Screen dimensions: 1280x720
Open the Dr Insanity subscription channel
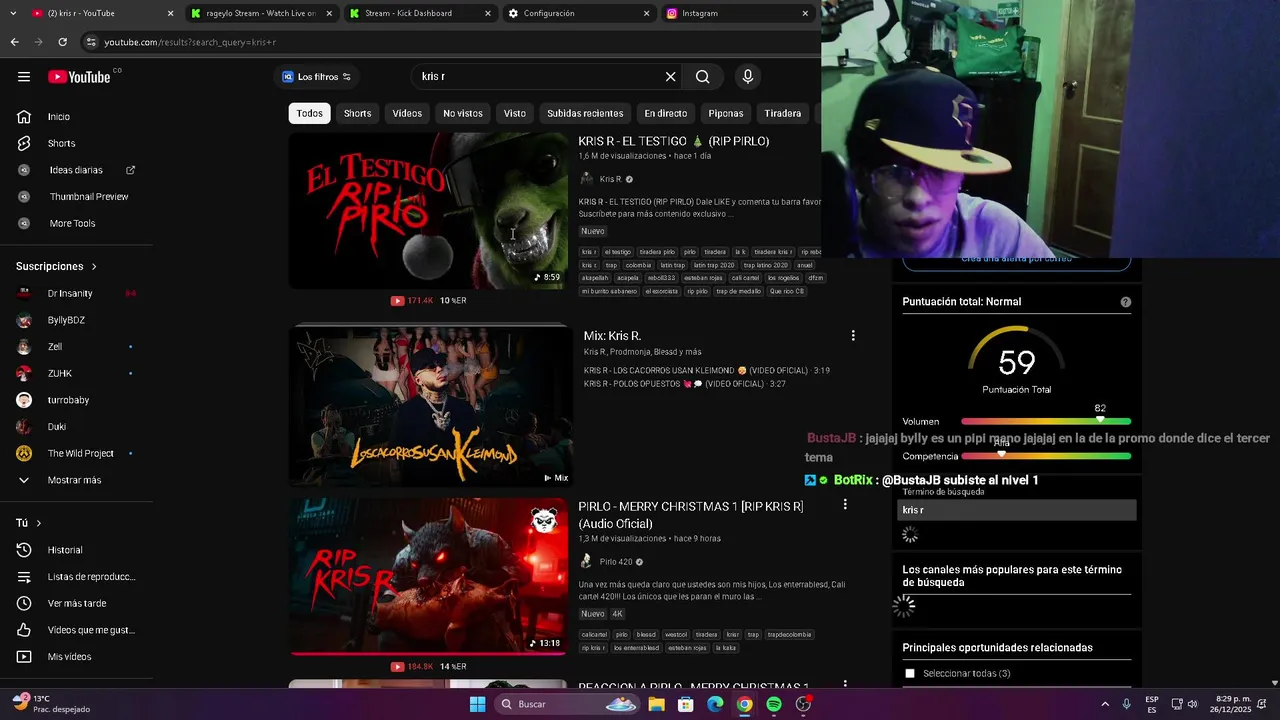coord(70,293)
